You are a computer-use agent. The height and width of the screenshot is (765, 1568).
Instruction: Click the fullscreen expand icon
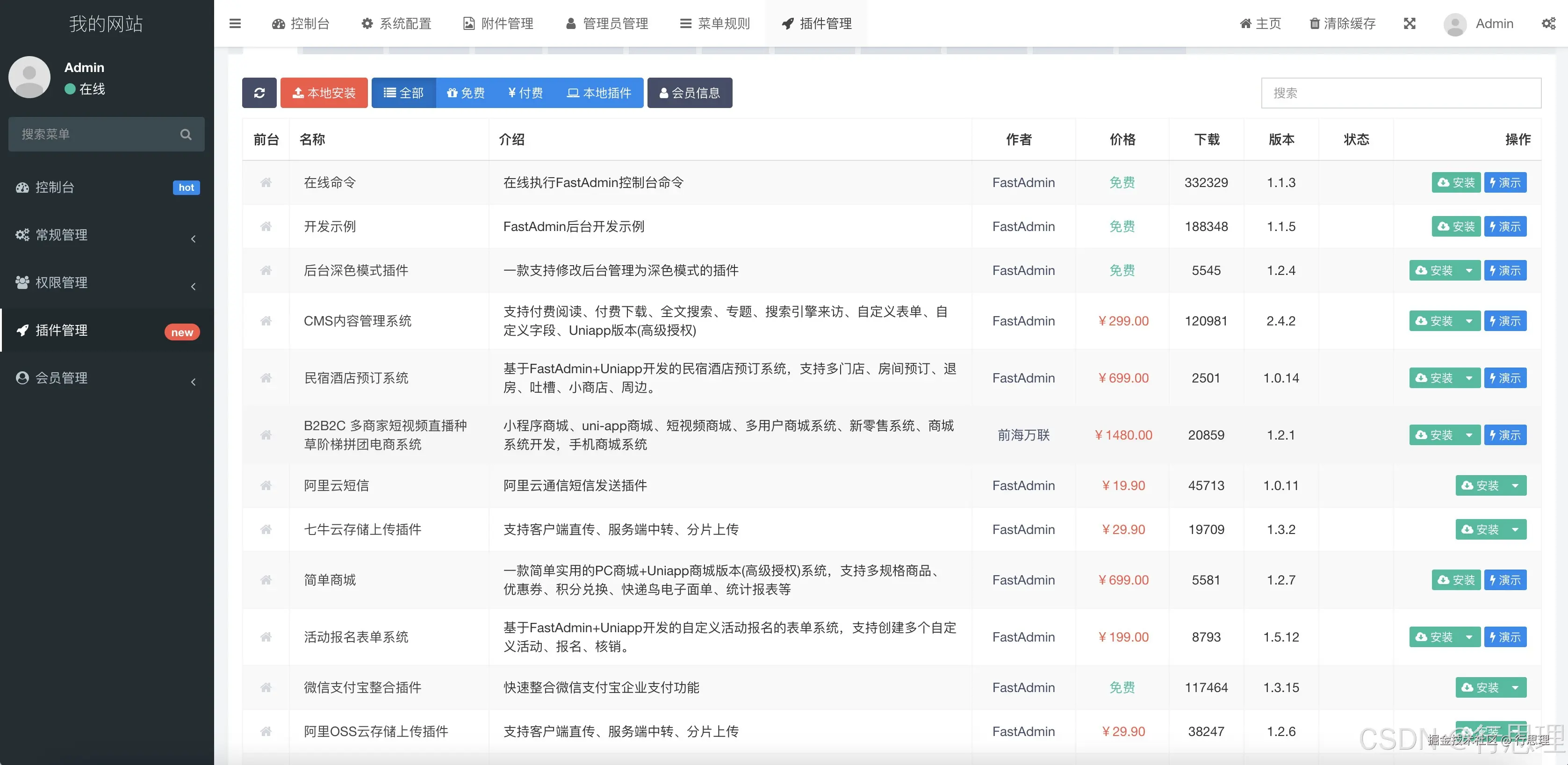[1409, 24]
